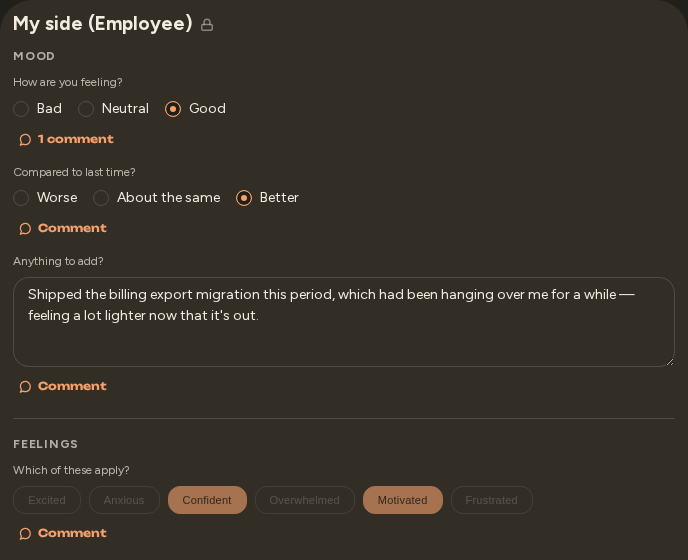Viewport: 688px width, 560px height.
Task: Choose the Good mood radio button
Action: pos(173,109)
